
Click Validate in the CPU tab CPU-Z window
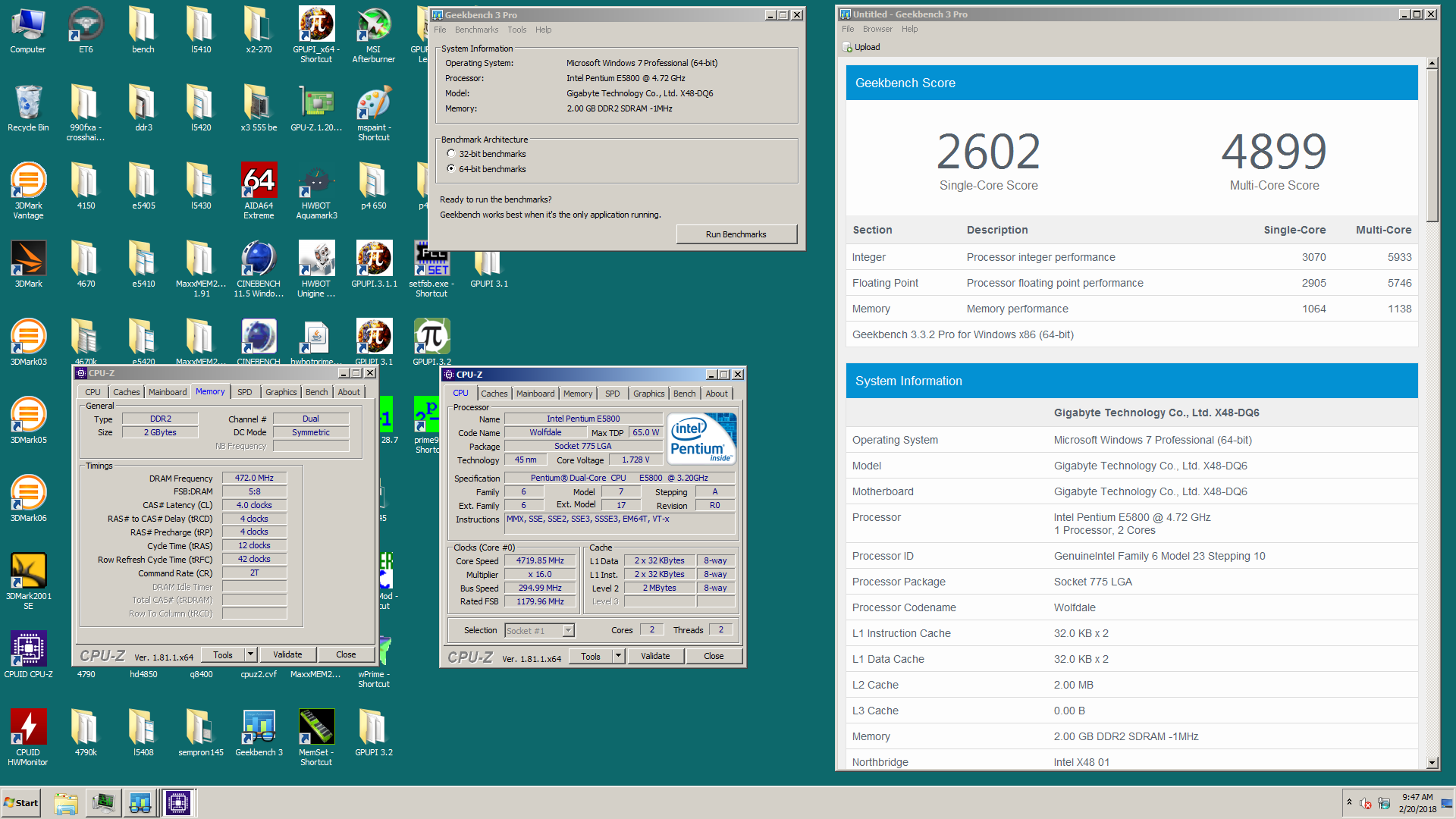pos(655,656)
